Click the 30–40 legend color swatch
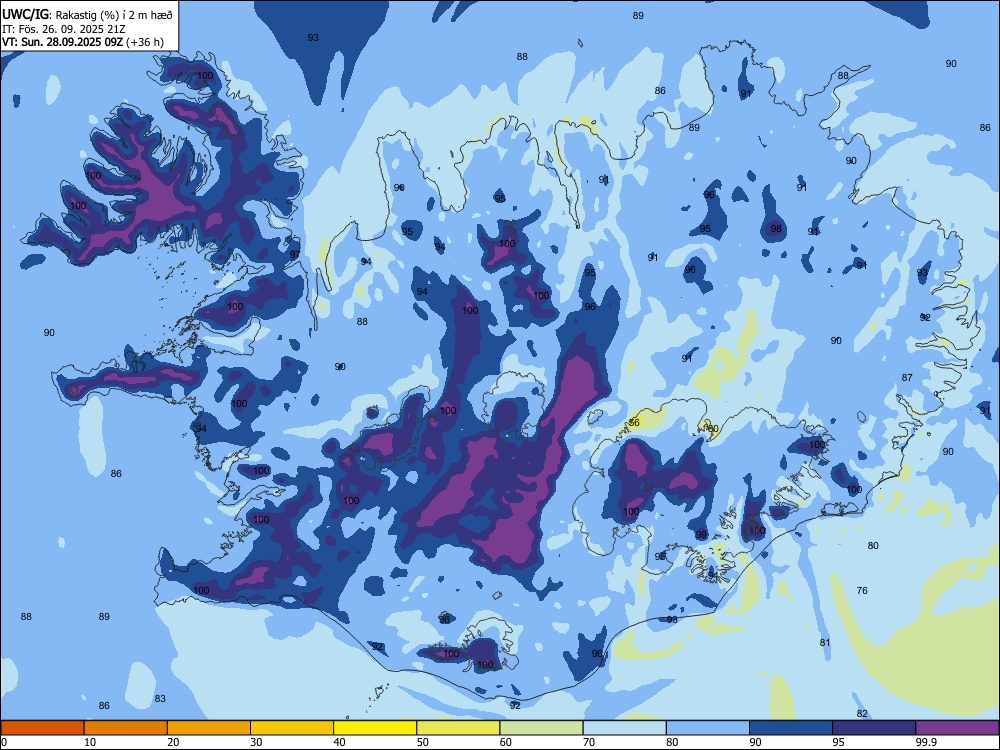Viewport: 1000px width, 750px height. pyautogui.click(x=292, y=728)
